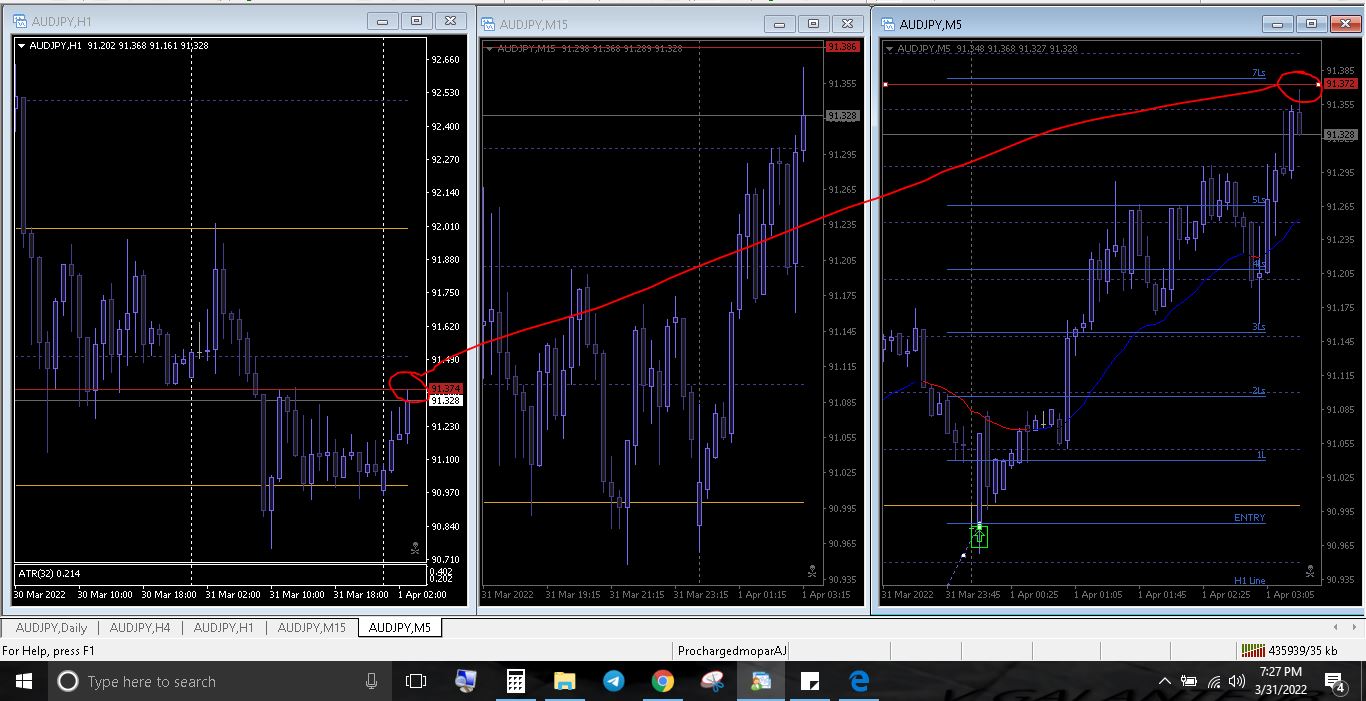
Task: Restore the AUDJPY,M15 chart window
Action: (x=813, y=24)
